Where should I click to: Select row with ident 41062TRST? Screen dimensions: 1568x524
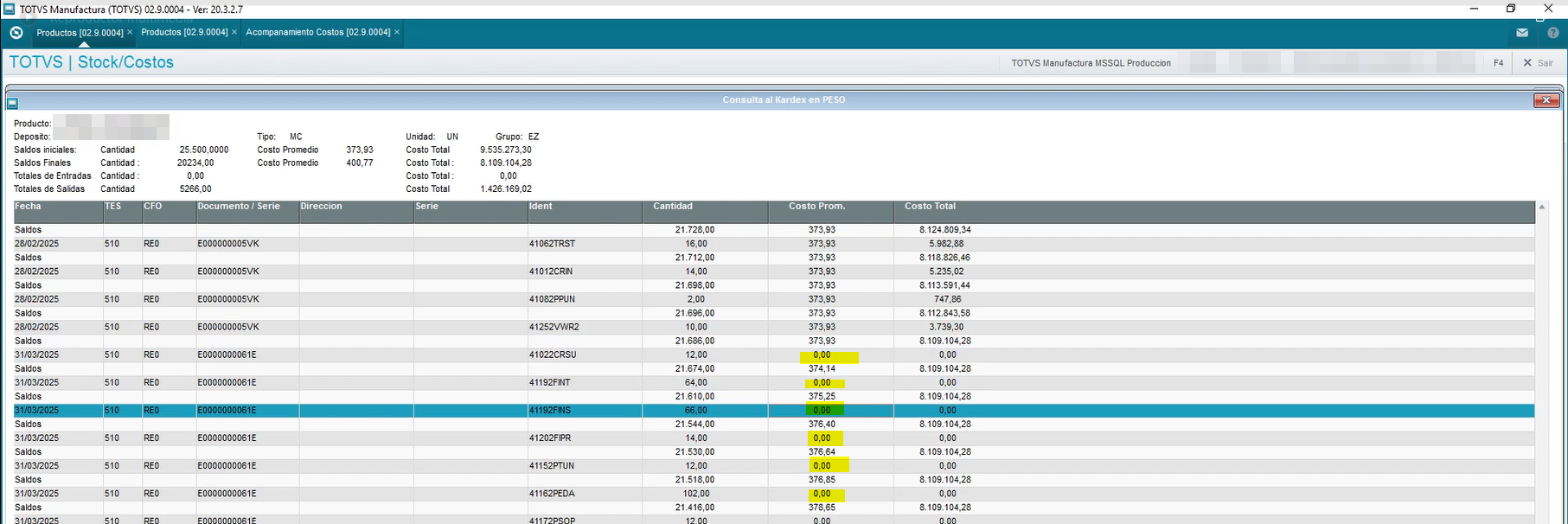click(774, 244)
